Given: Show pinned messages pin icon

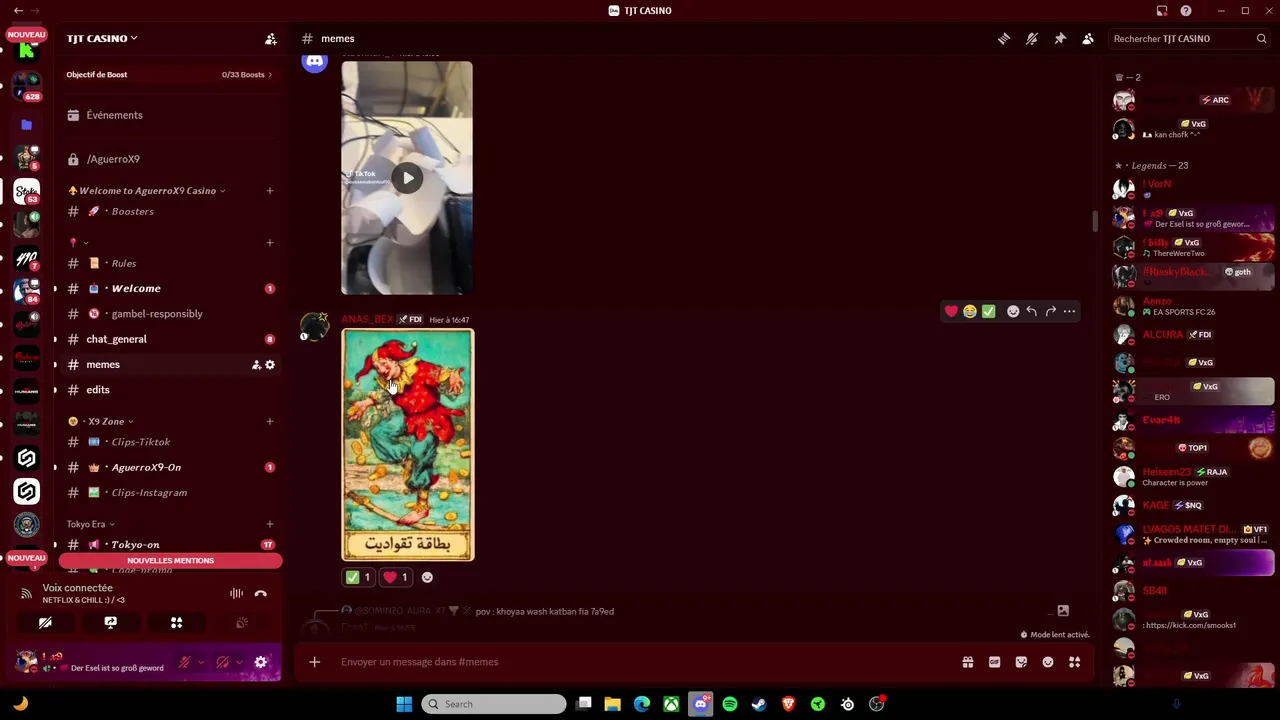Looking at the screenshot, I should [1060, 38].
